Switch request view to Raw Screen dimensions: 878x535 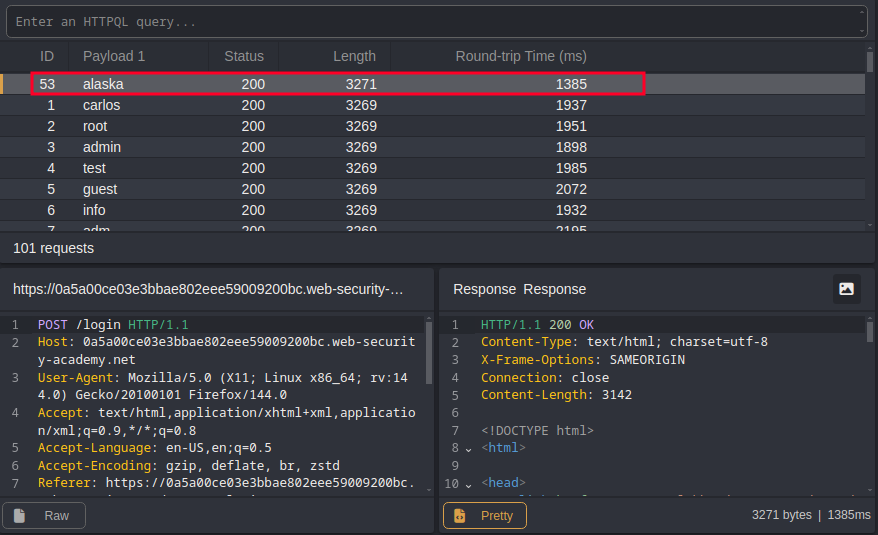[x=44, y=516]
